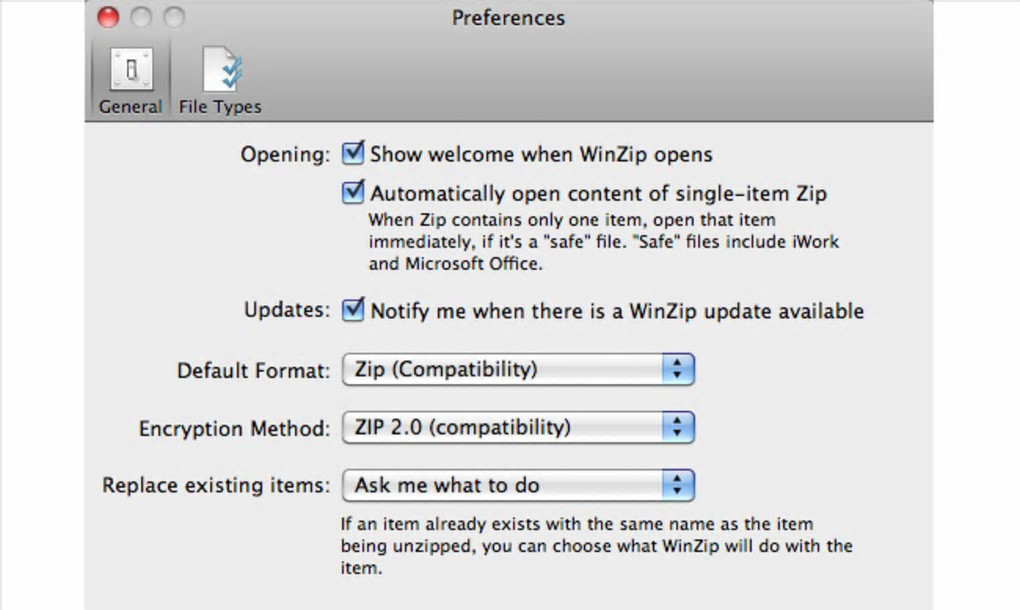The width and height of the screenshot is (1020, 610).
Task: Click the "Notify me when there is a WinZip update" text
Action: point(617,311)
